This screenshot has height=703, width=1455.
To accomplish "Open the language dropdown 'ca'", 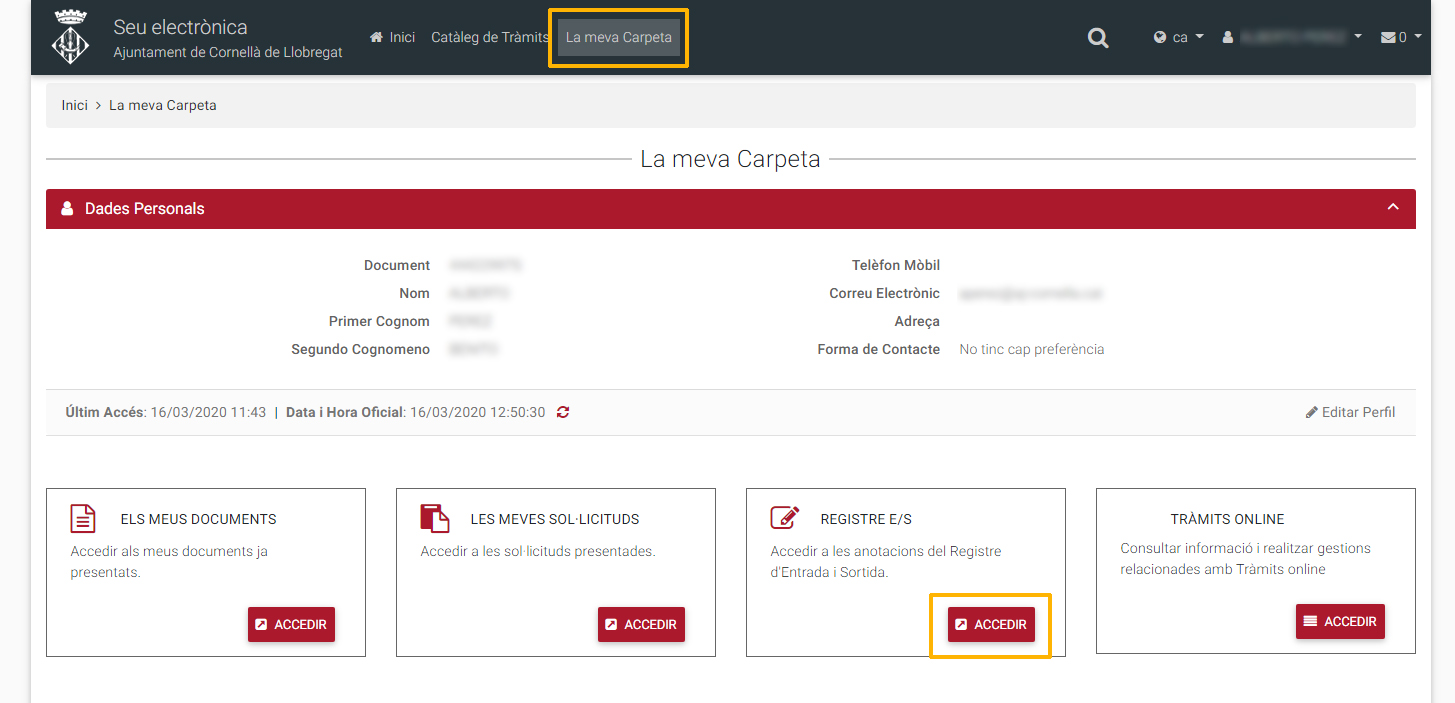I will pos(1178,38).
